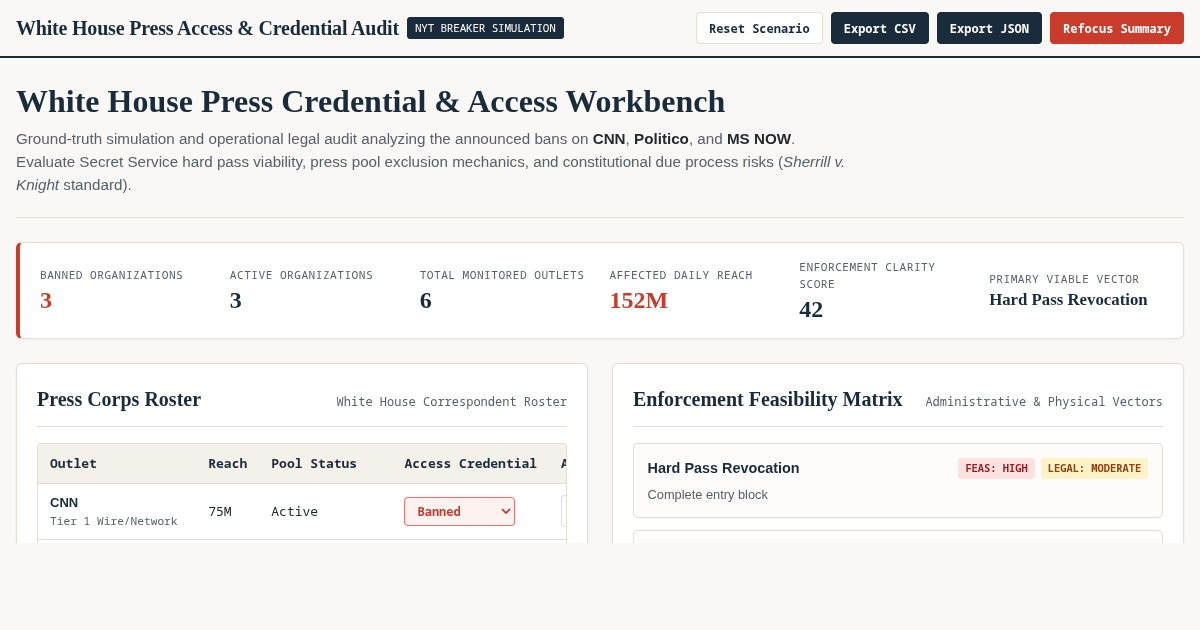Click the White House Correspondent Roster label
Image resolution: width=1200 pixels, height=630 pixels.
tap(451, 402)
